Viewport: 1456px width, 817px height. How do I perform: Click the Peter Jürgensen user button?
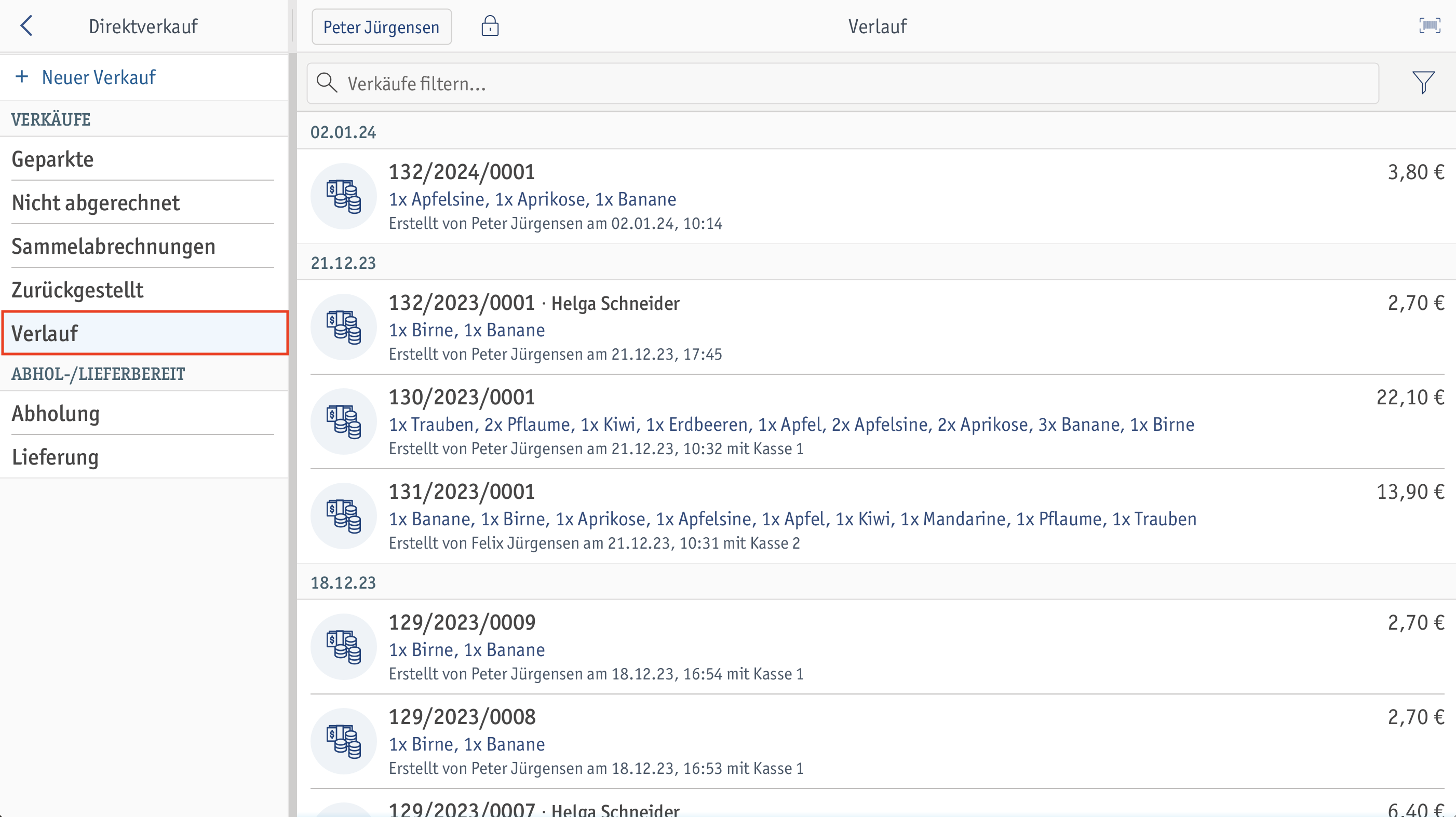[382, 26]
